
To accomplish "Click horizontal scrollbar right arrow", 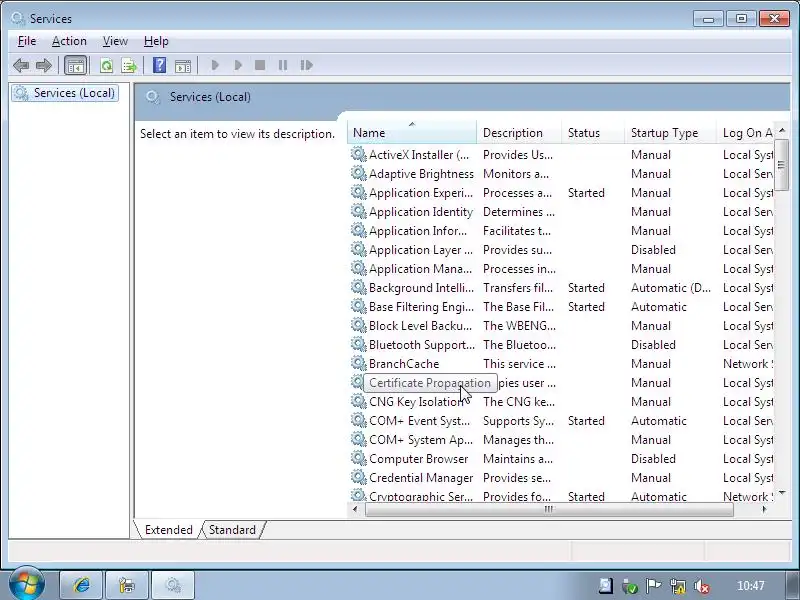I will pos(764,509).
